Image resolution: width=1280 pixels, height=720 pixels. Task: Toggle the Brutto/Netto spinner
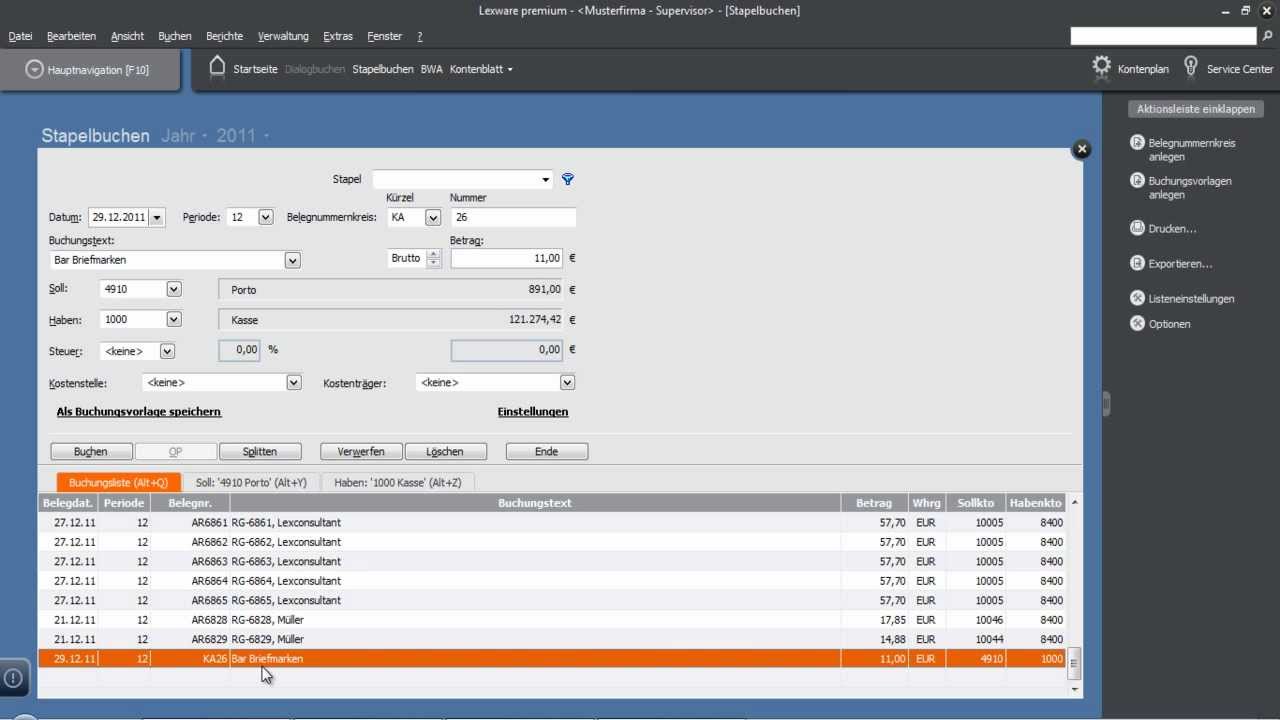coord(433,258)
